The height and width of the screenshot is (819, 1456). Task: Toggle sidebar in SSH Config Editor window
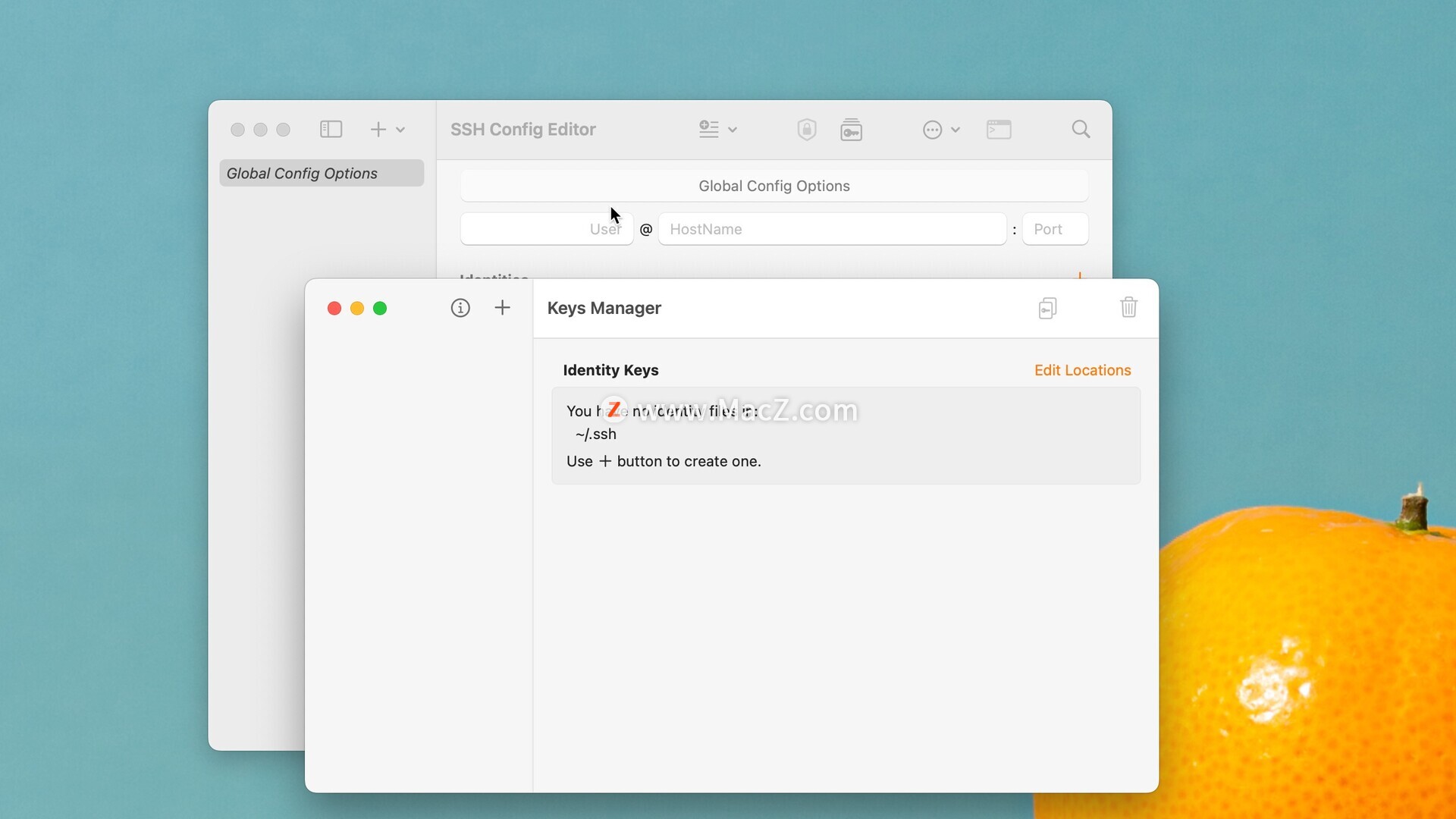[x=331, y=130]
